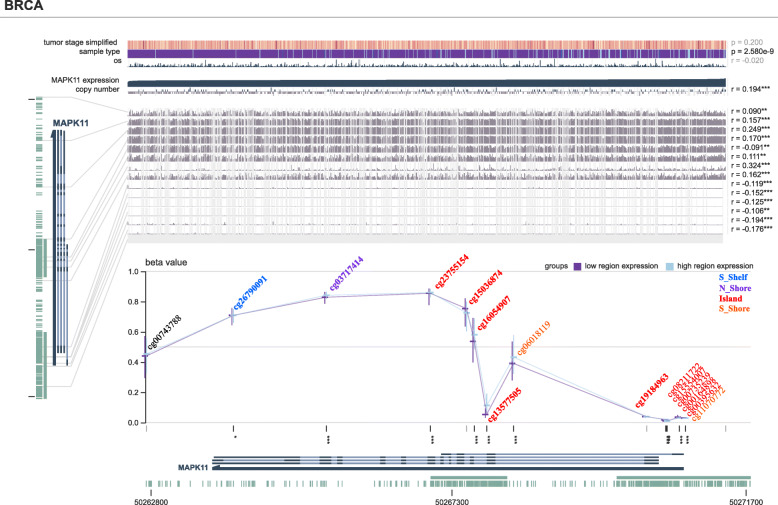Click correlation value r = 0.111**

749,156
